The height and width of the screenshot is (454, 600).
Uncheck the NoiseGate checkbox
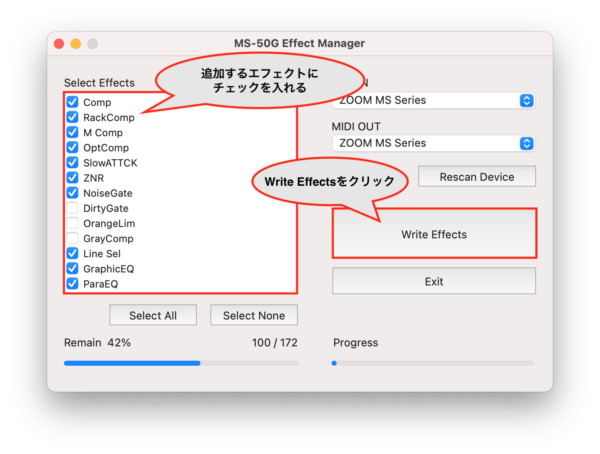[72, 193]
